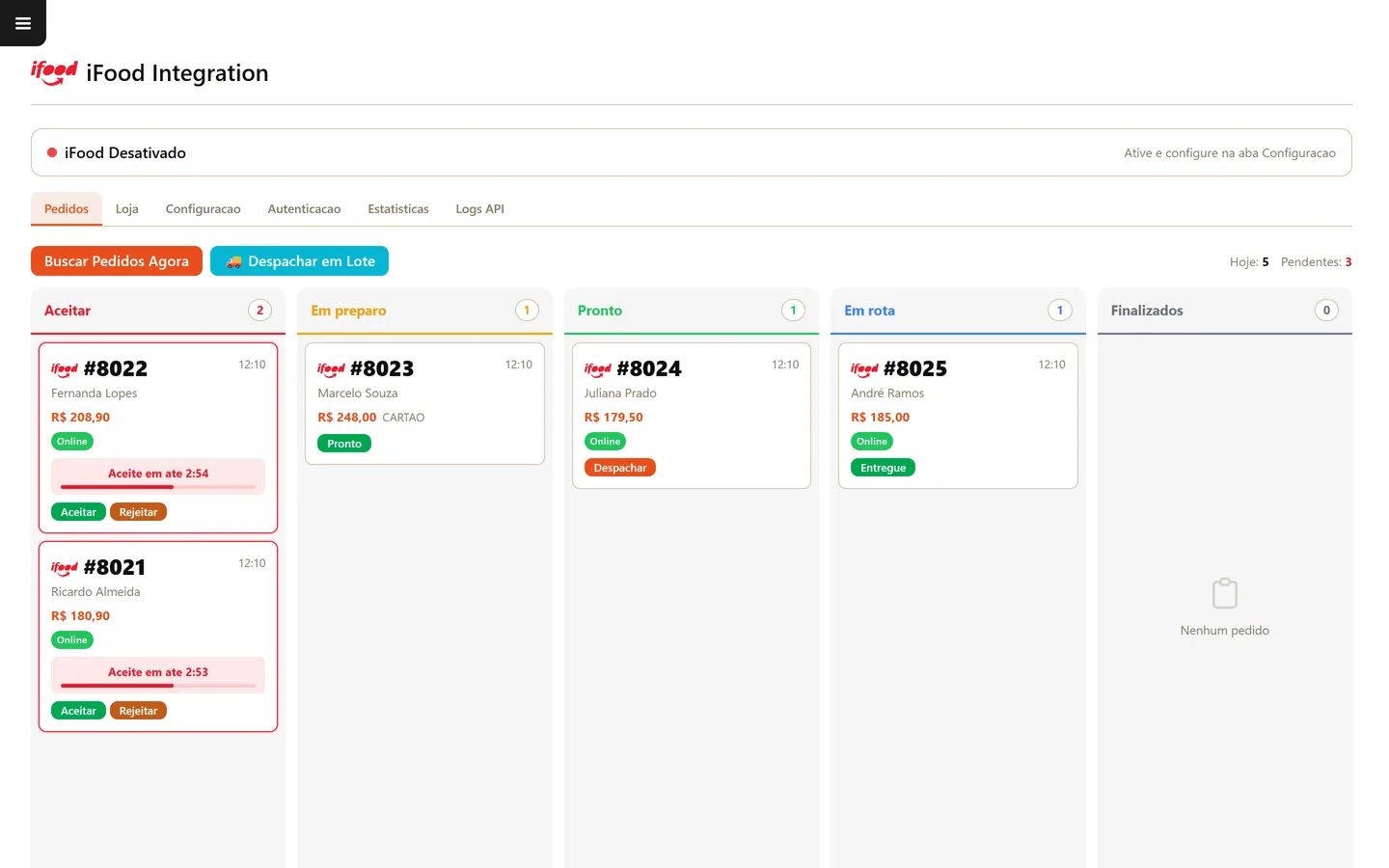The image size is (1389, 868).
Task: Click Buscar Pedidos Agora button
Action: [x=117, y=261]
